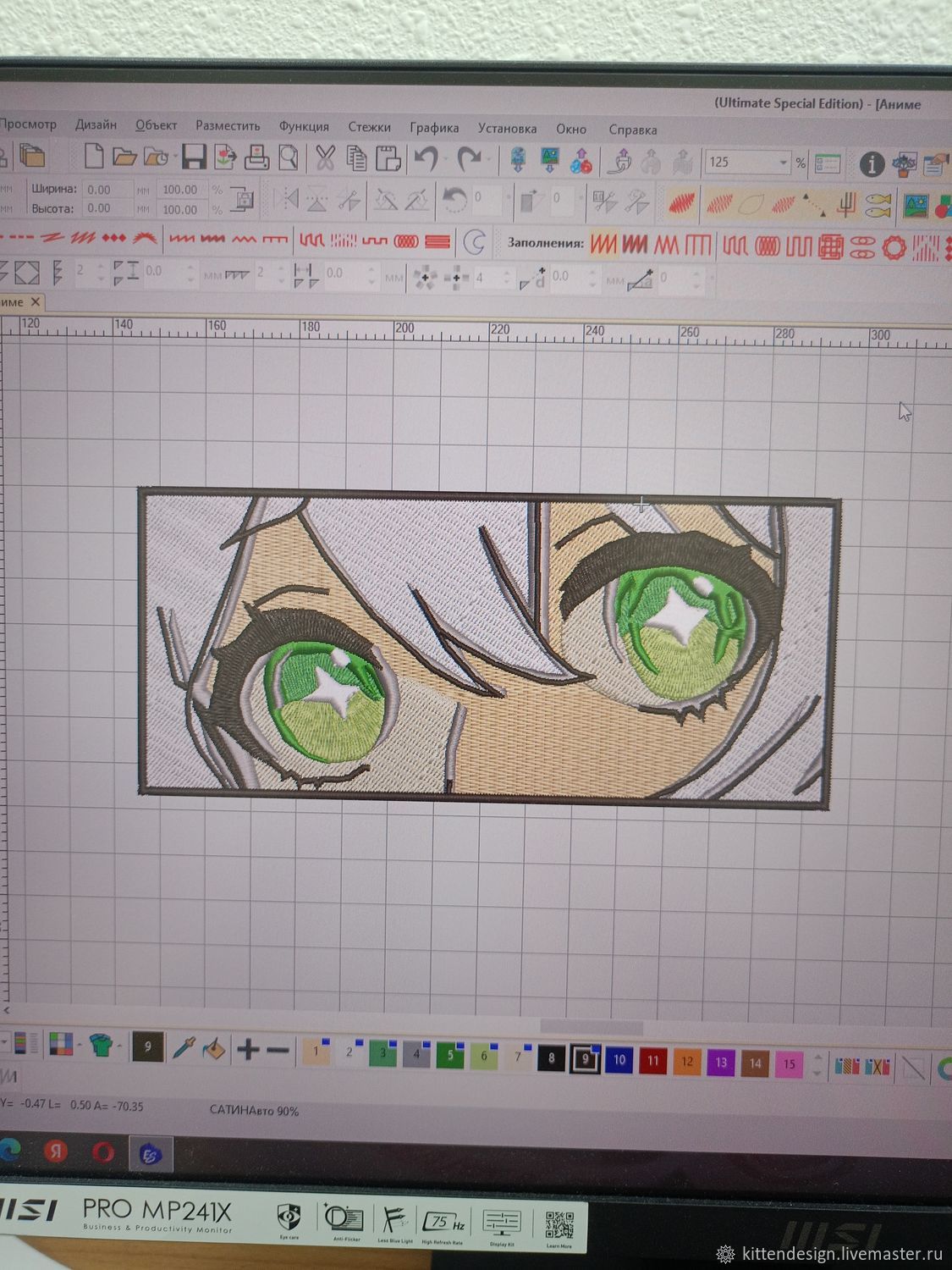Screen dimensions: 952x1270
Task: Step through color palette with spinner arrows
Action: coord(817,1064)
